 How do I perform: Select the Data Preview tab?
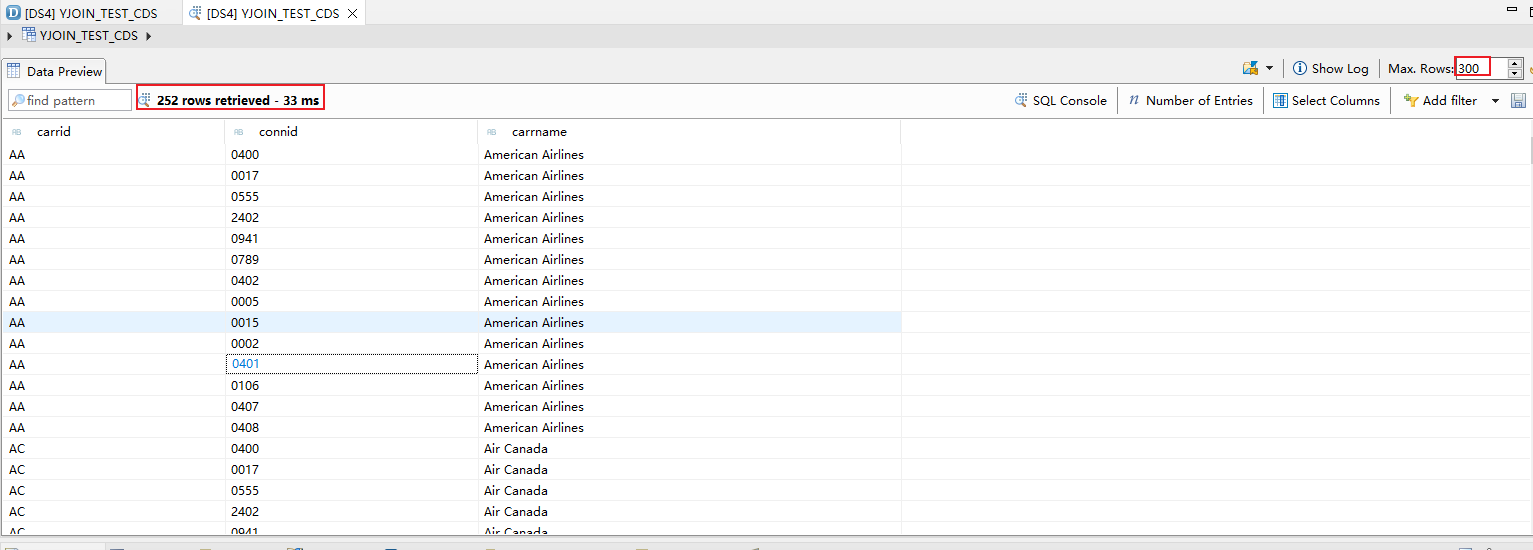(55, 71)
